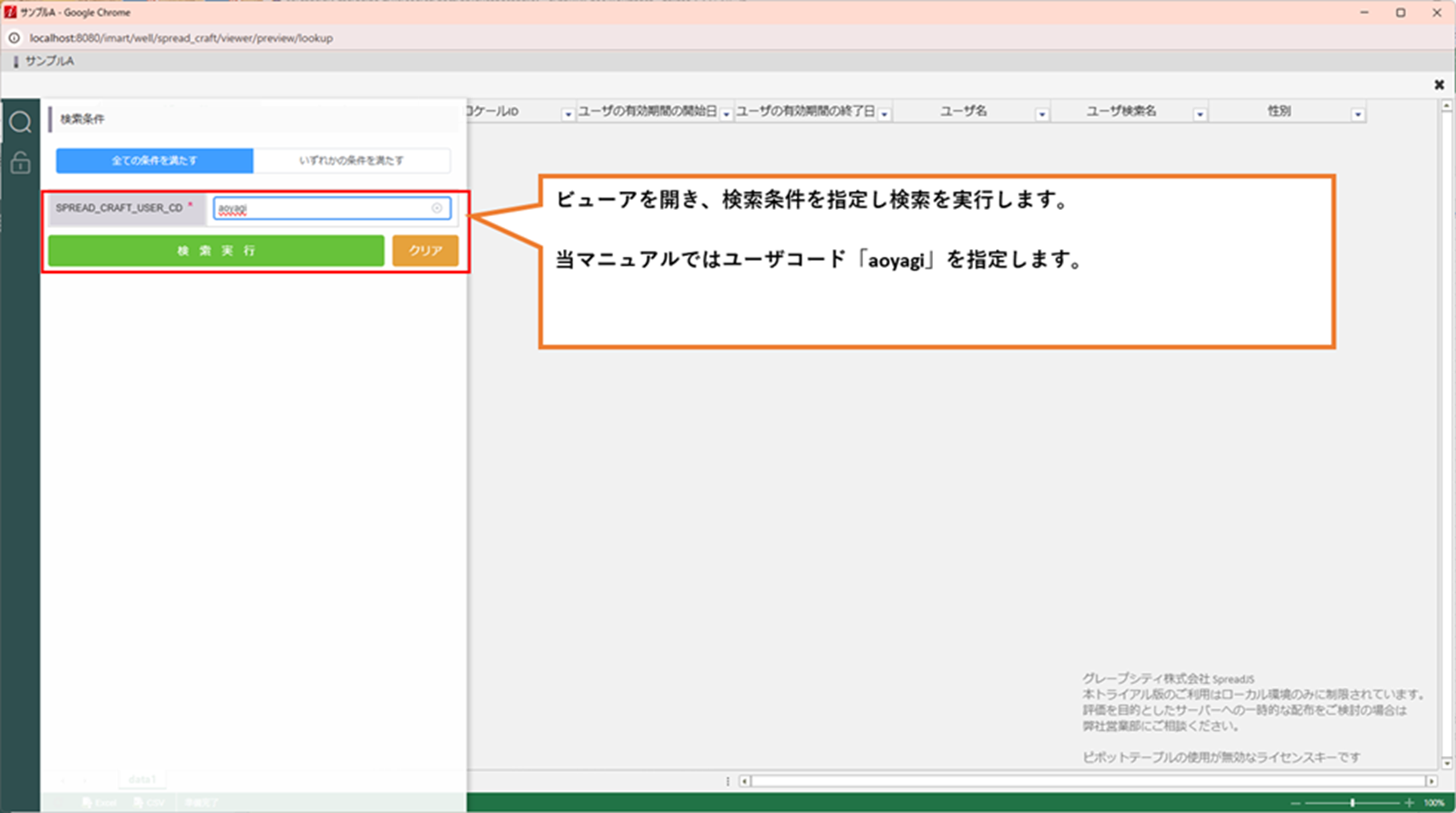Select 全ての条件を満たす condition toggle

click(155, 161)
